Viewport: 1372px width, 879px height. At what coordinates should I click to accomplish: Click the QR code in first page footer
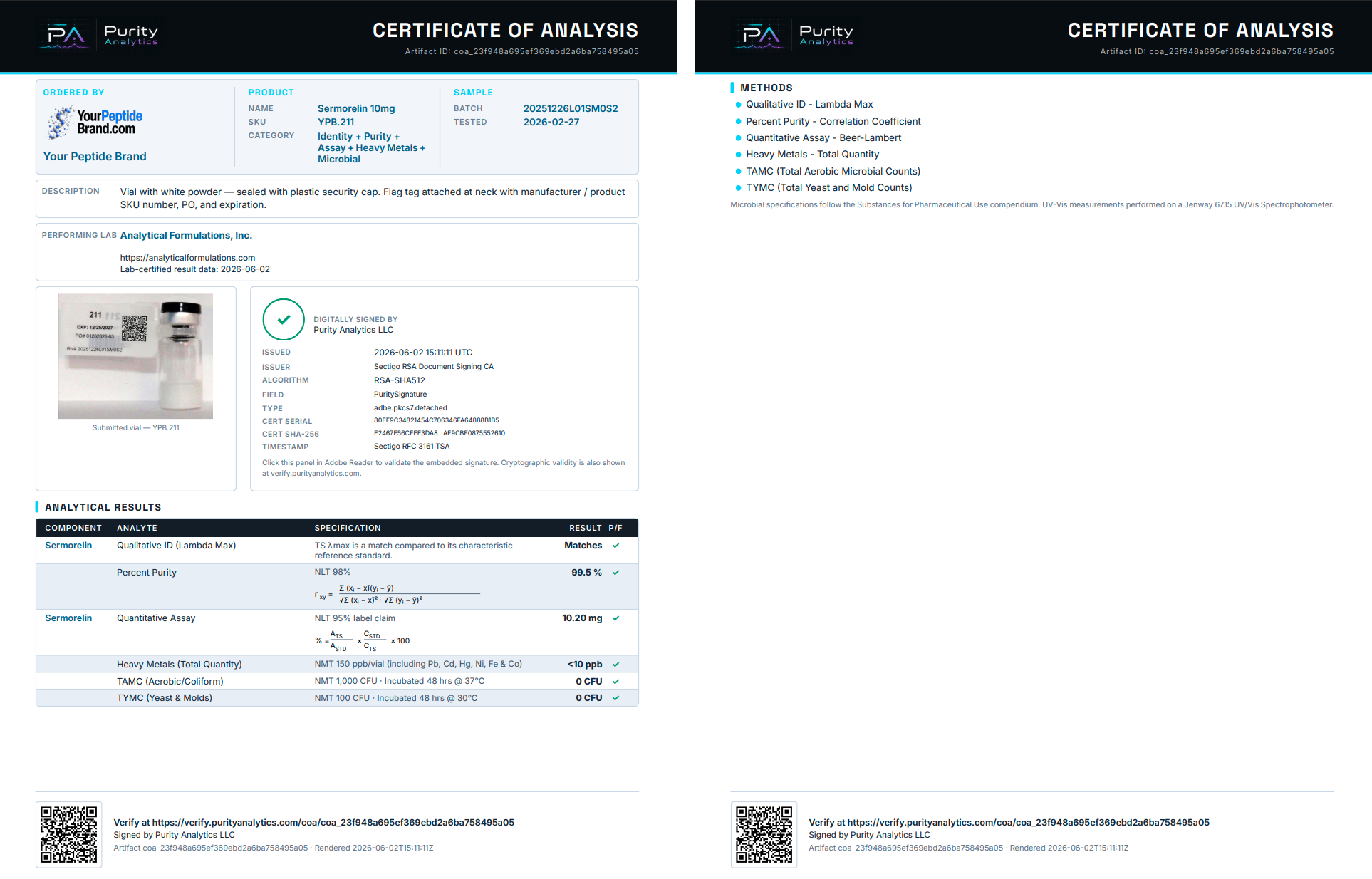68,834
